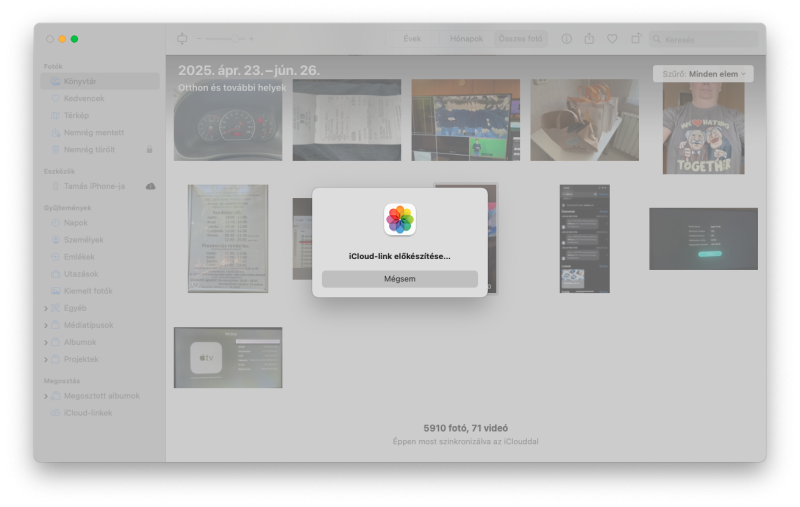
Task: Select the Together t-shirt photo thumbnail
Action: [x=704, y=128]
